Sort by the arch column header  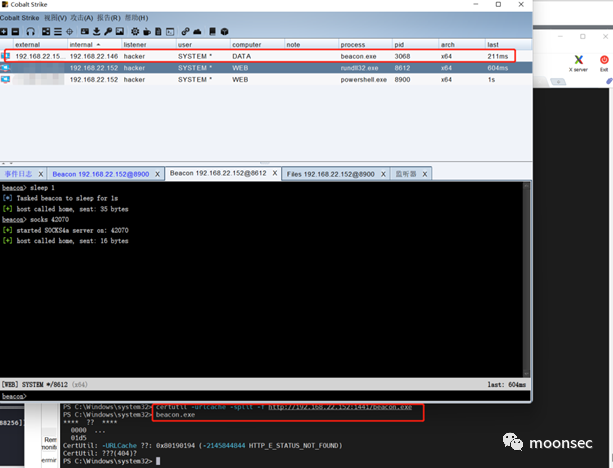click(x=462, y=45)
